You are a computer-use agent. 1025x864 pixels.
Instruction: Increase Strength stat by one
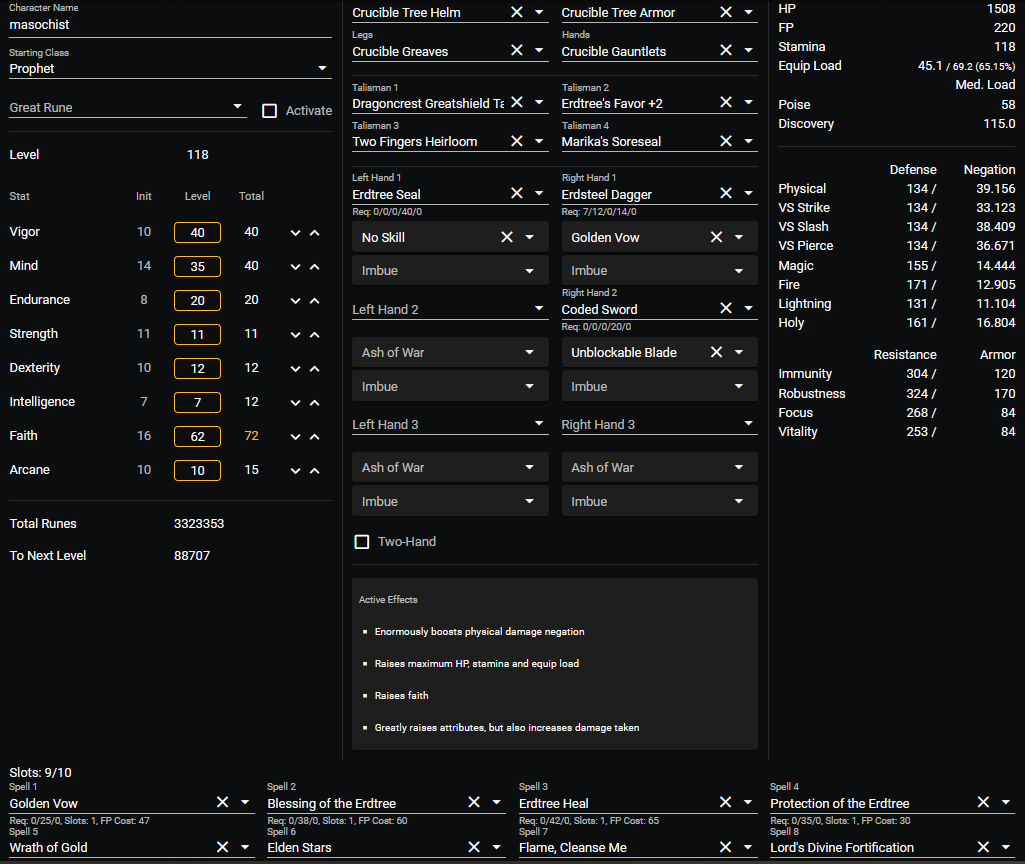(314, 335)
